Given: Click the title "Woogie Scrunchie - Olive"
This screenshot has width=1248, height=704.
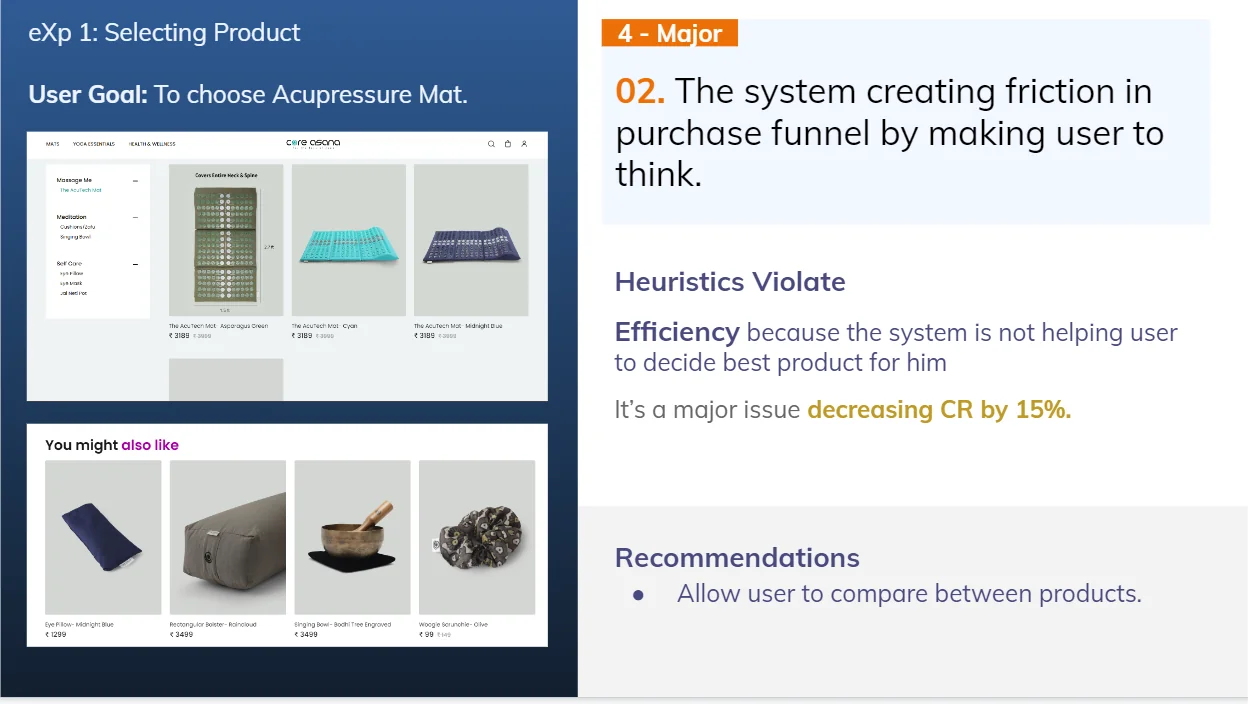Looking at the screenshot, I should click(x=453, y=624).
